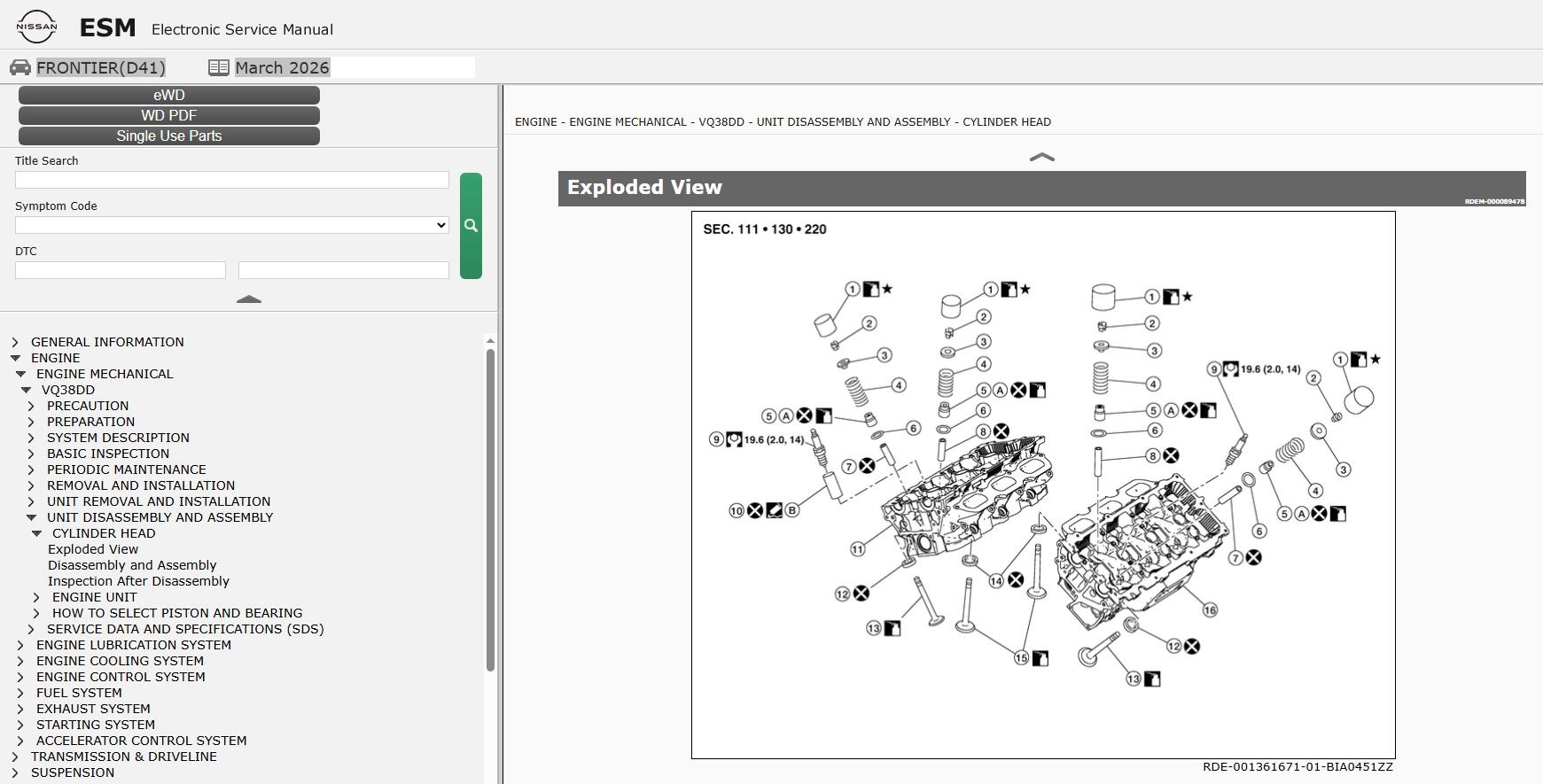Viewport: 1543px width, 784px height.
Task: Click the second DTC input field
Action: pos(344,270)
